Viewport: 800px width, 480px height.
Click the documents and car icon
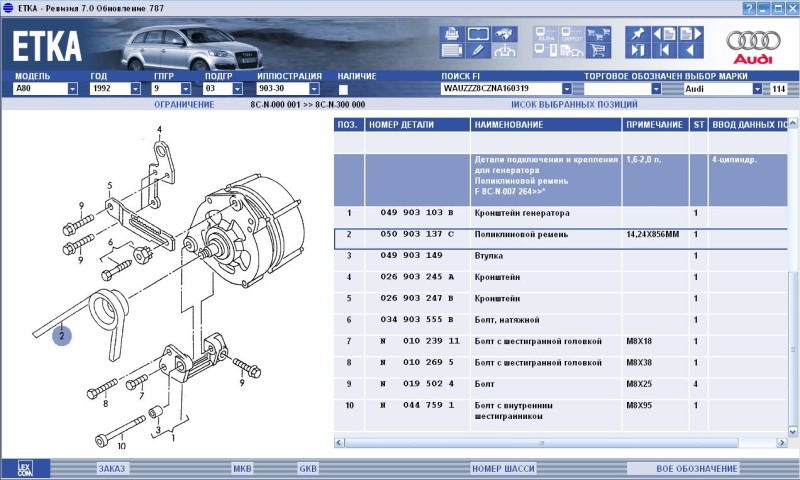pos(572,50)
